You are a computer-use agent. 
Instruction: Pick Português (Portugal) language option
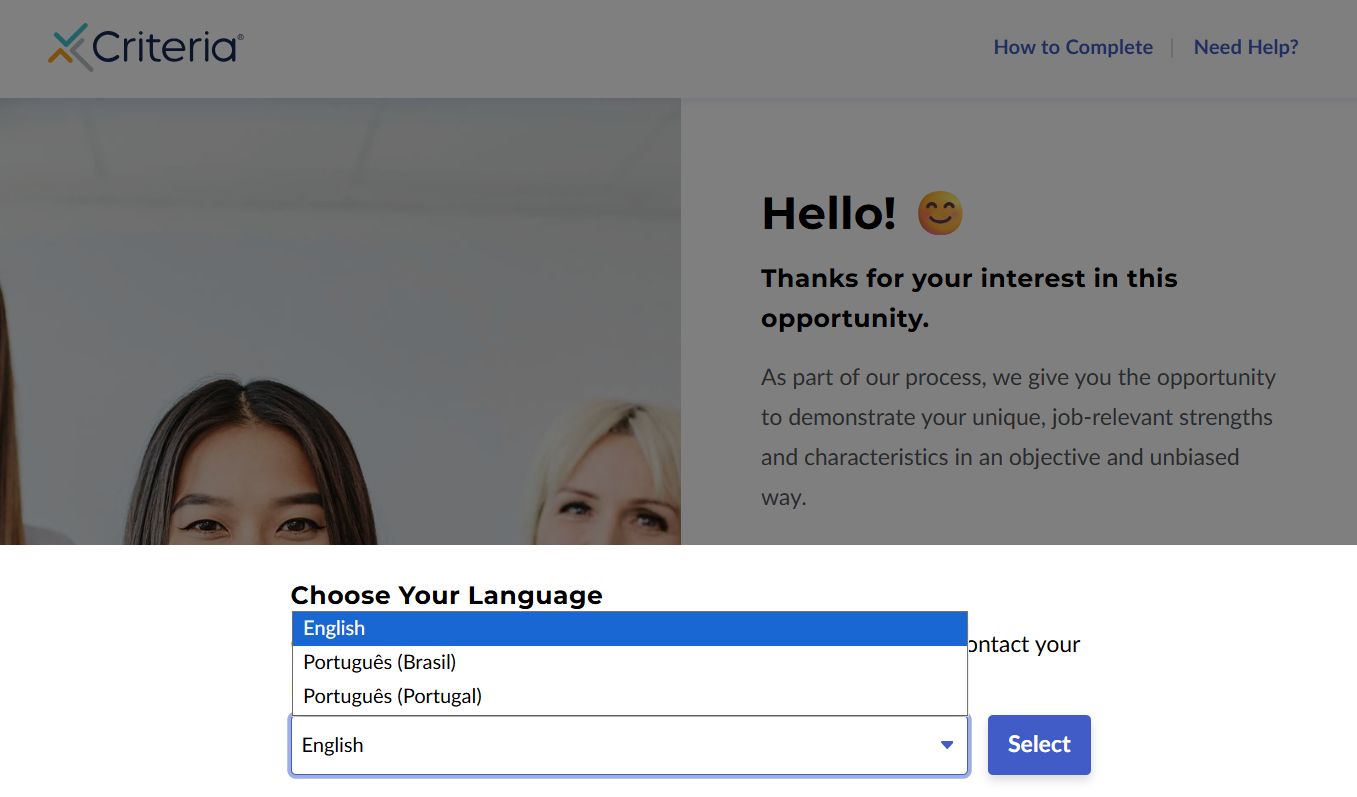630,696
